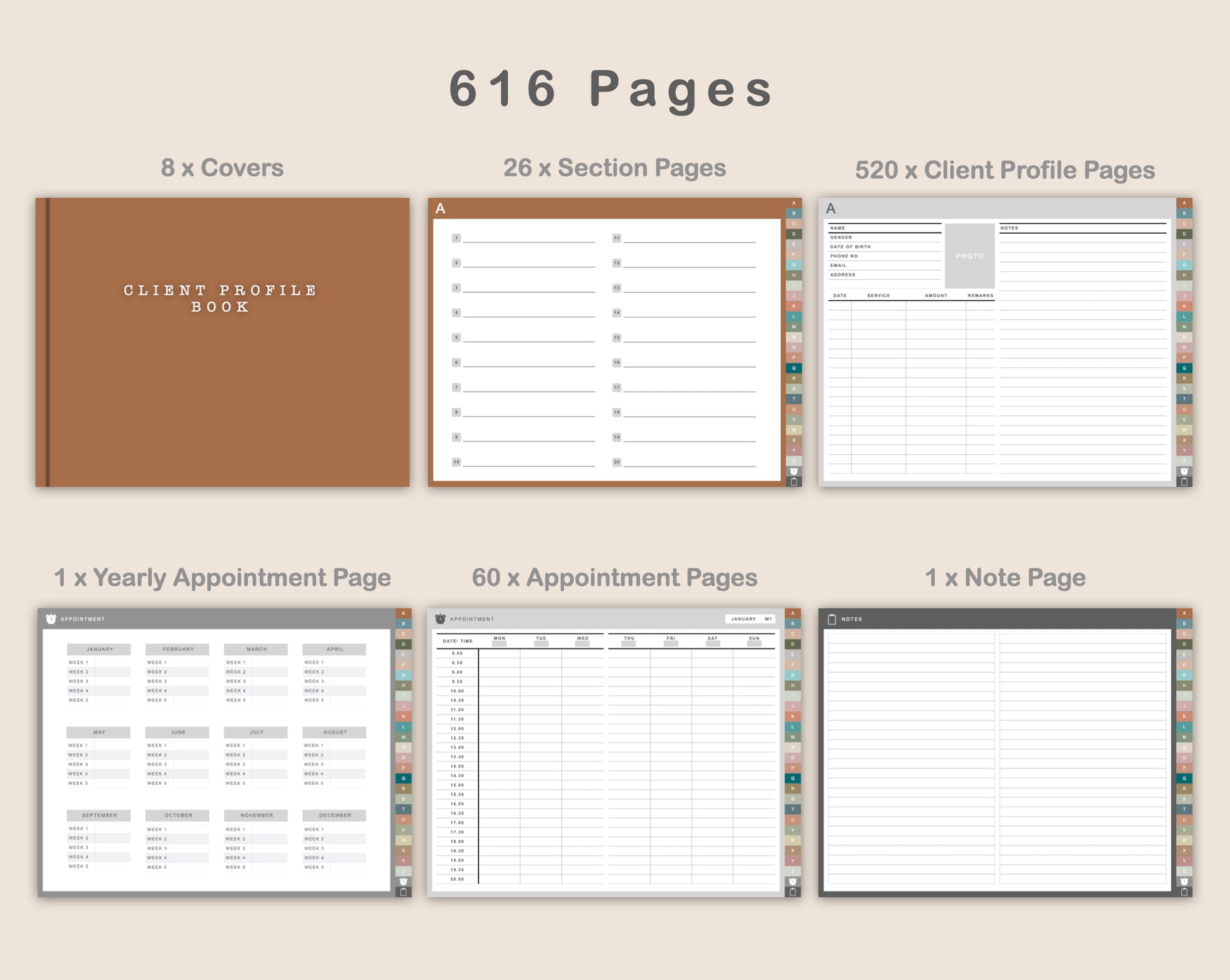
Task: Go to tab D on the Note page
Action: point(1184,644)
